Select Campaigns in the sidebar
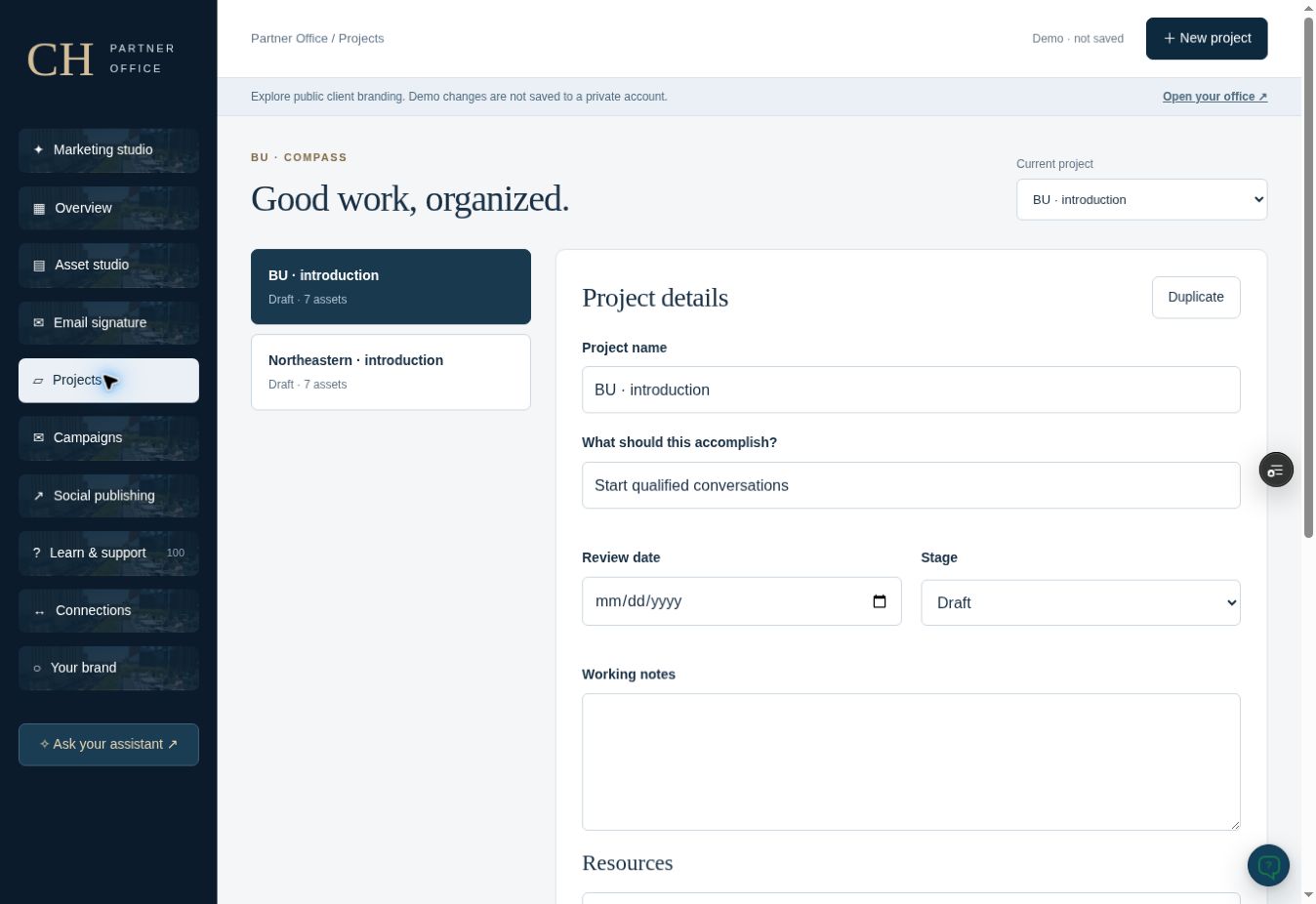Viewport: 1316px width, 904px height. 108,438
